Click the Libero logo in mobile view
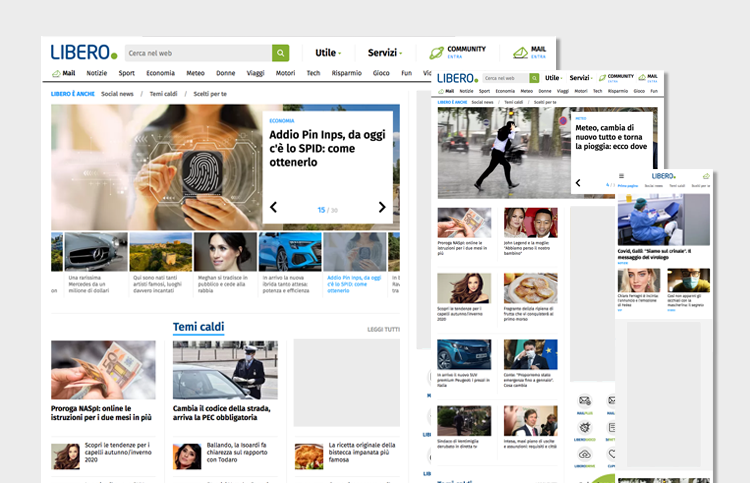Image resolution: width=750 pixels, height=483 pixels. point(663,176)
